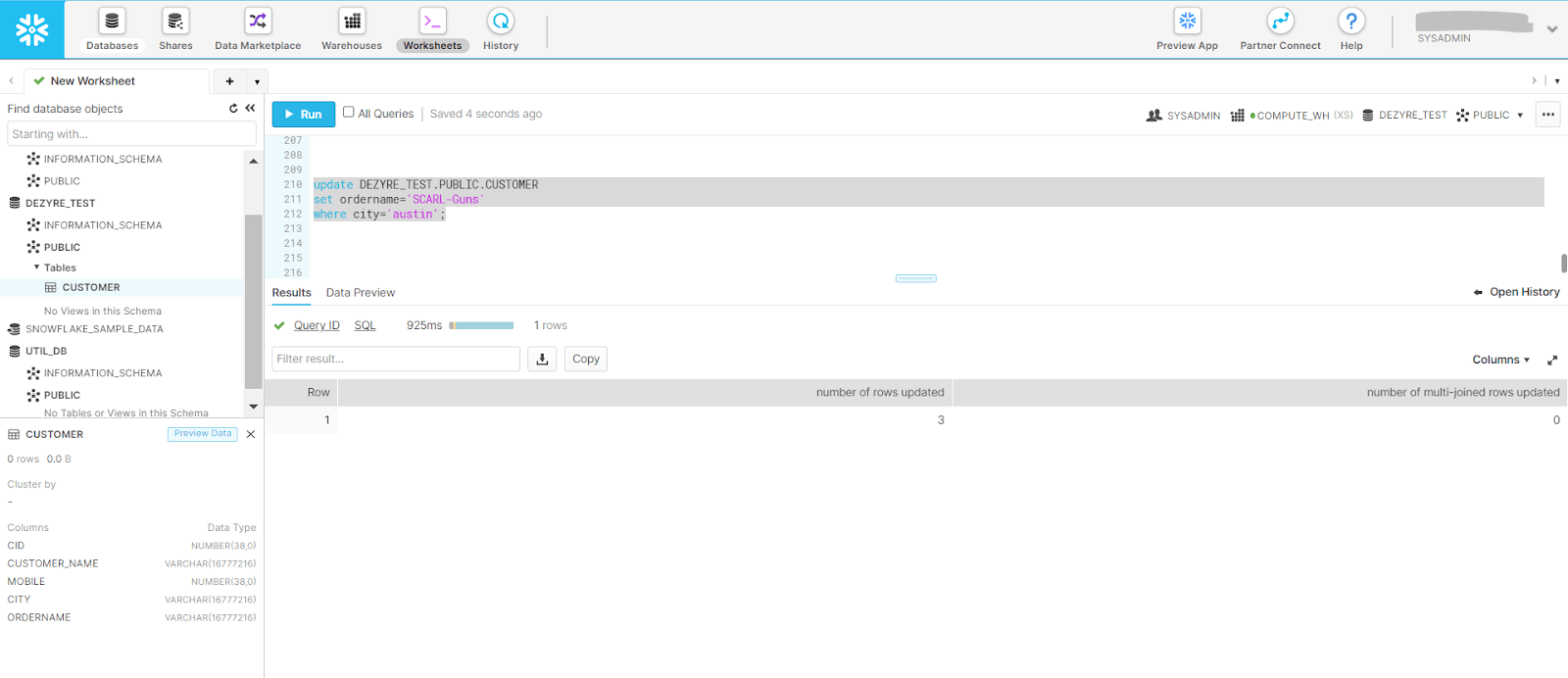Viewport: 1568px width, 678px height.
Task: Select PUBLIC schema under DEZYRE_TEST
Action: coord(62,248)
